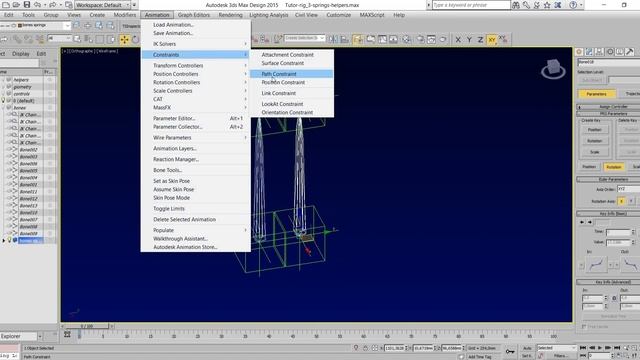Toggle Set Key mode button
Image resolution: width=640 pixels, height=360 pixels.
(x=526, y=356)
